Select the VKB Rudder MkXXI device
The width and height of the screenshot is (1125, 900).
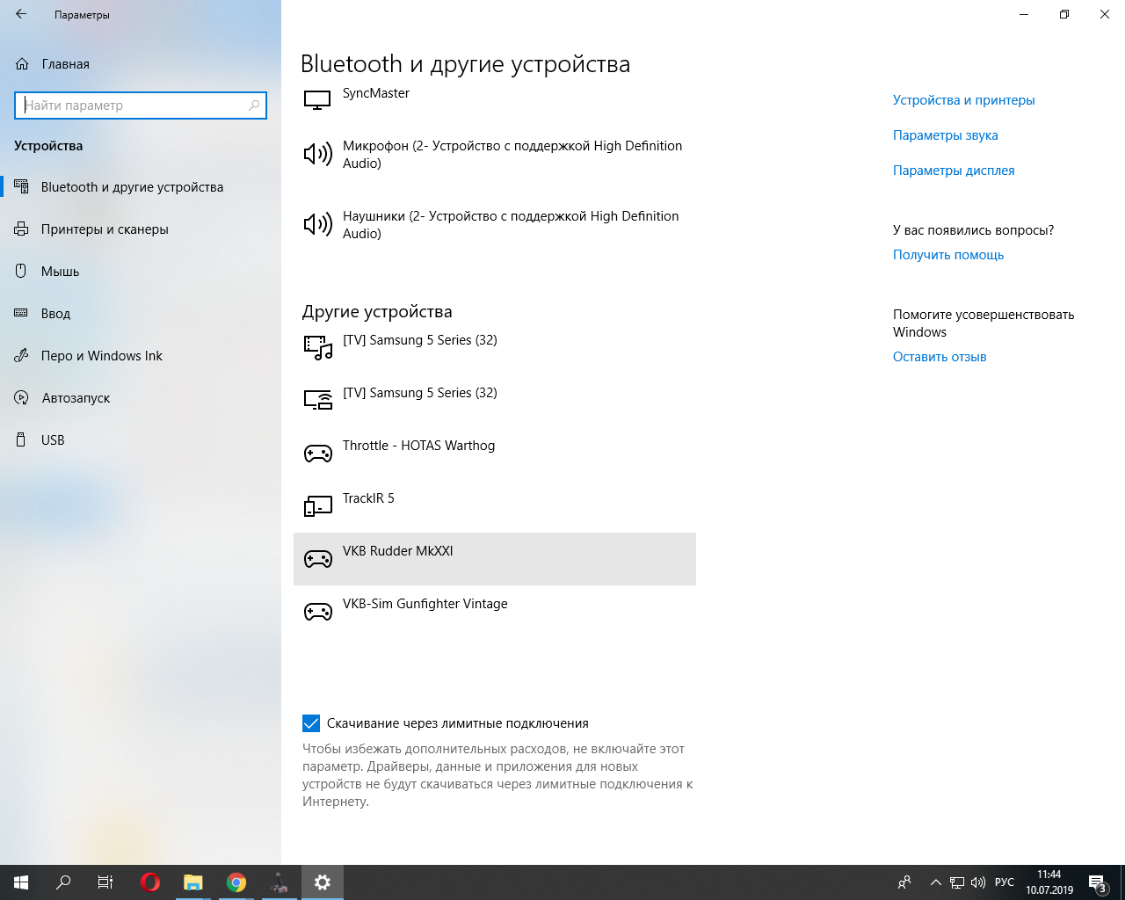pos(494,559)
